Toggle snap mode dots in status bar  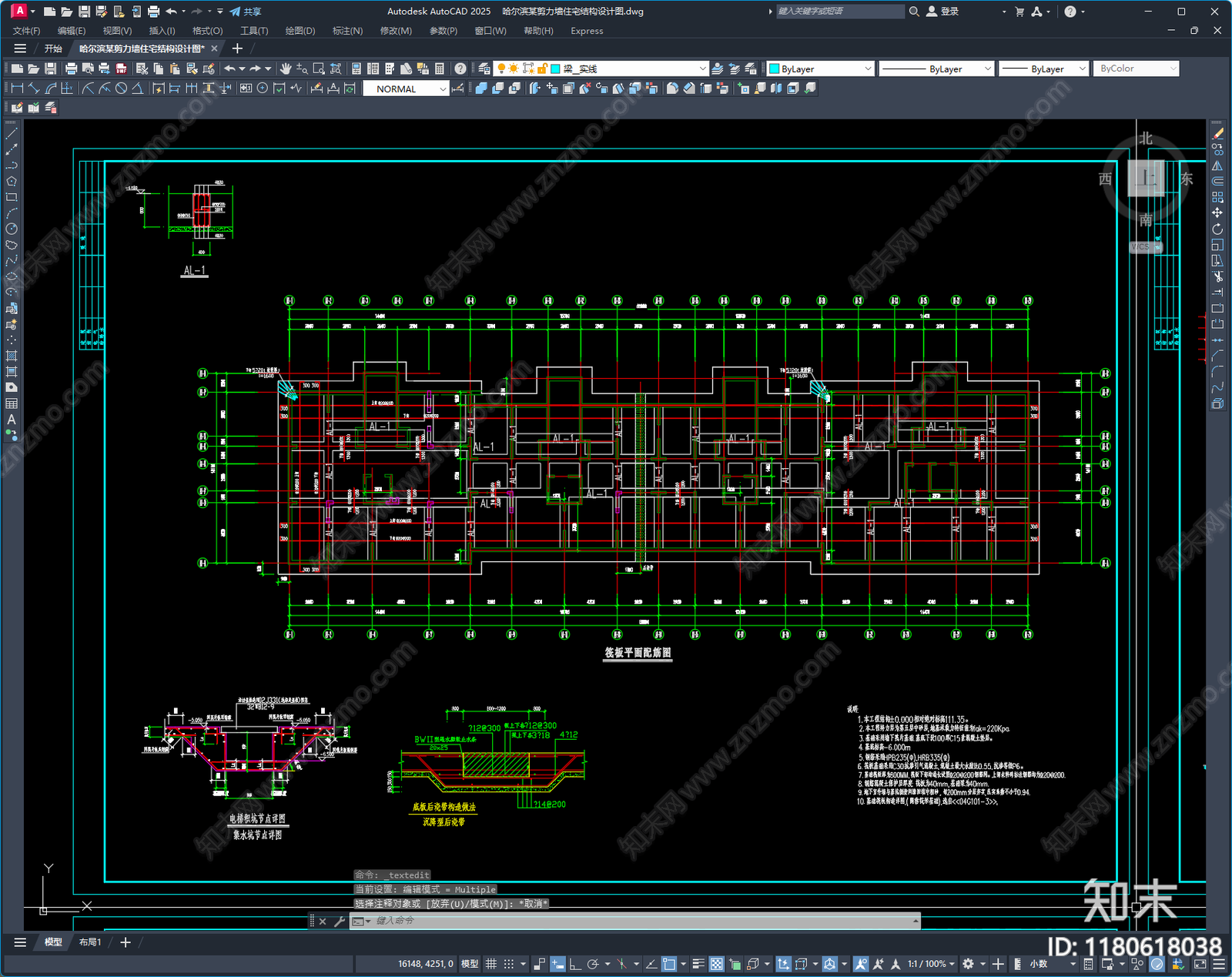coord(508,964)
